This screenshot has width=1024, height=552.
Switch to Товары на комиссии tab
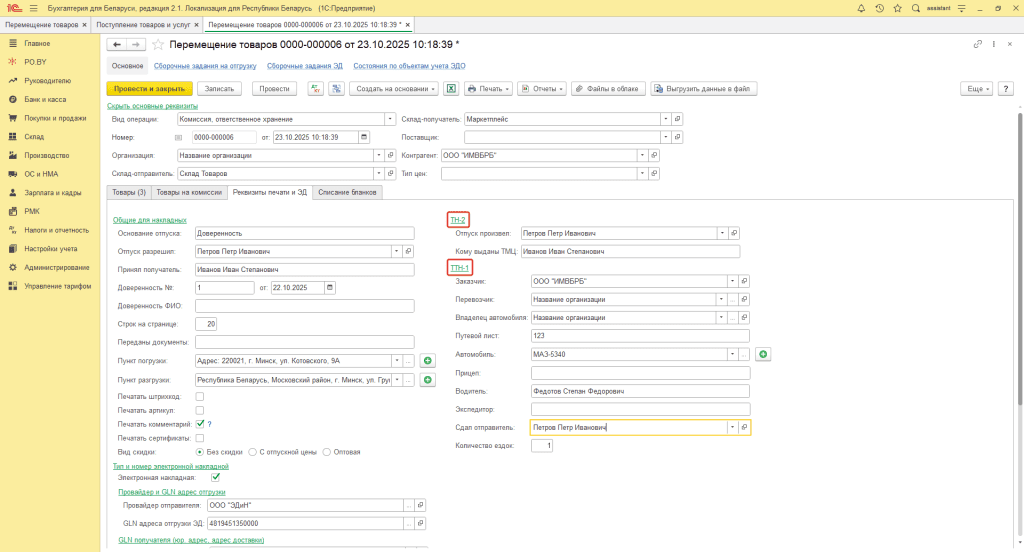pyautogui.click(x=188, y=192)
